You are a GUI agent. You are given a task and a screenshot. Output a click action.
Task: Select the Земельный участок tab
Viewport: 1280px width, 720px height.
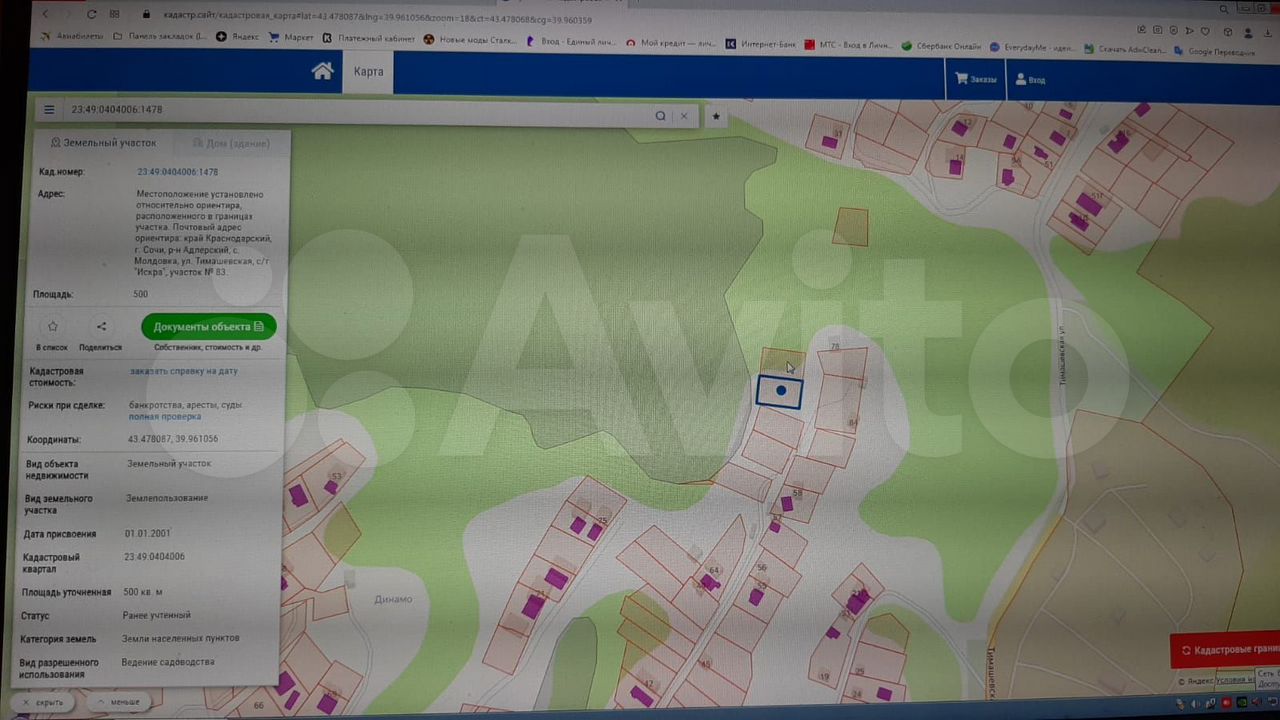[x=103, y=143]
